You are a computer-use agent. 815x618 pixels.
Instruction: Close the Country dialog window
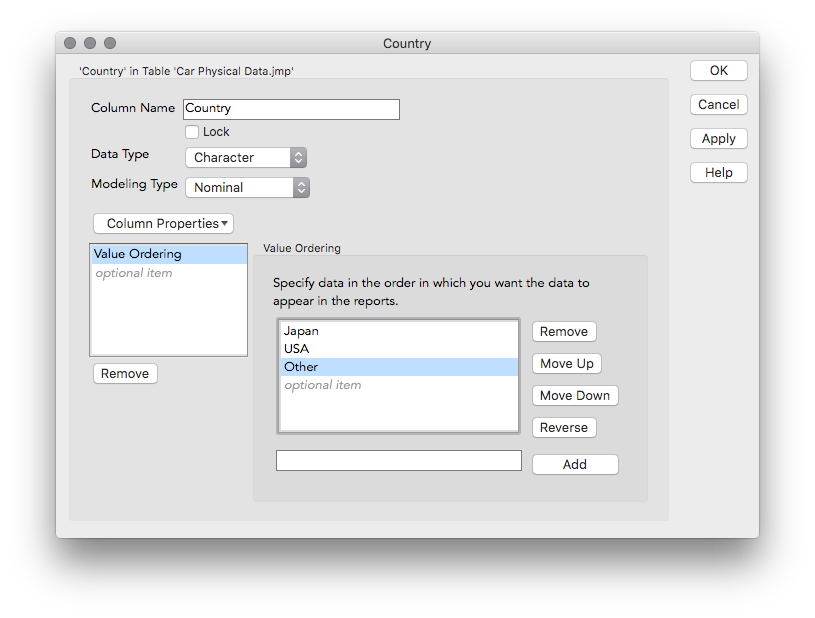coord(70,43)
